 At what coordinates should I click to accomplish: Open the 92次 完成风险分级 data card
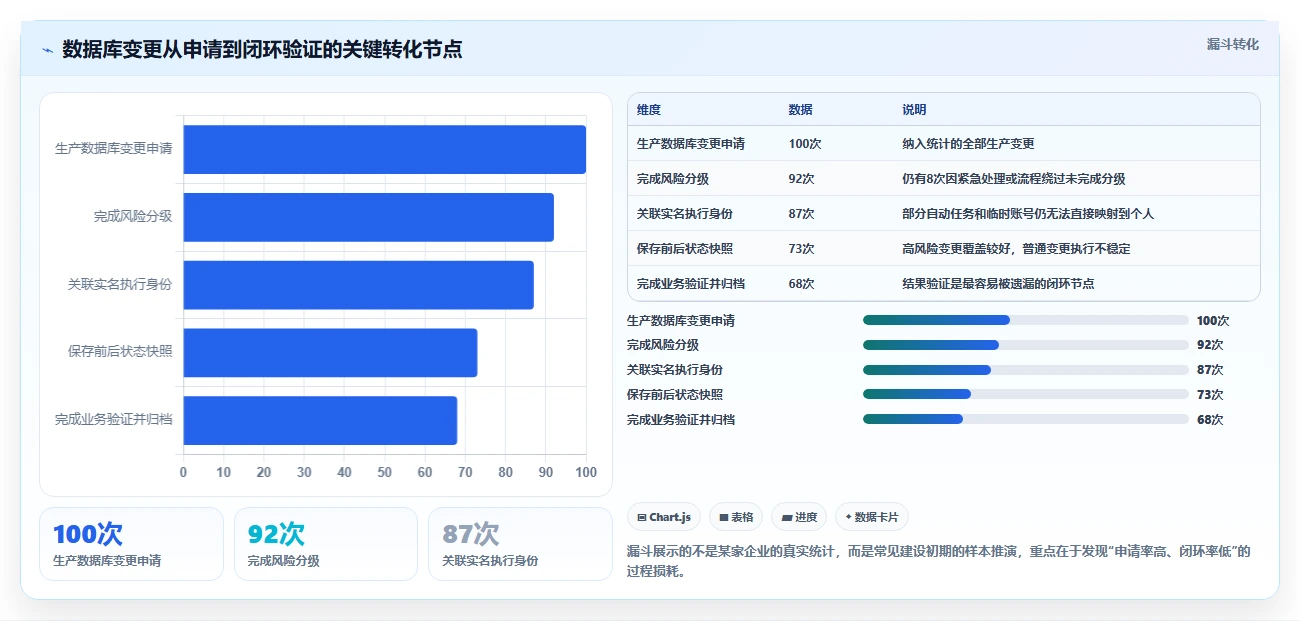[326, 544]
